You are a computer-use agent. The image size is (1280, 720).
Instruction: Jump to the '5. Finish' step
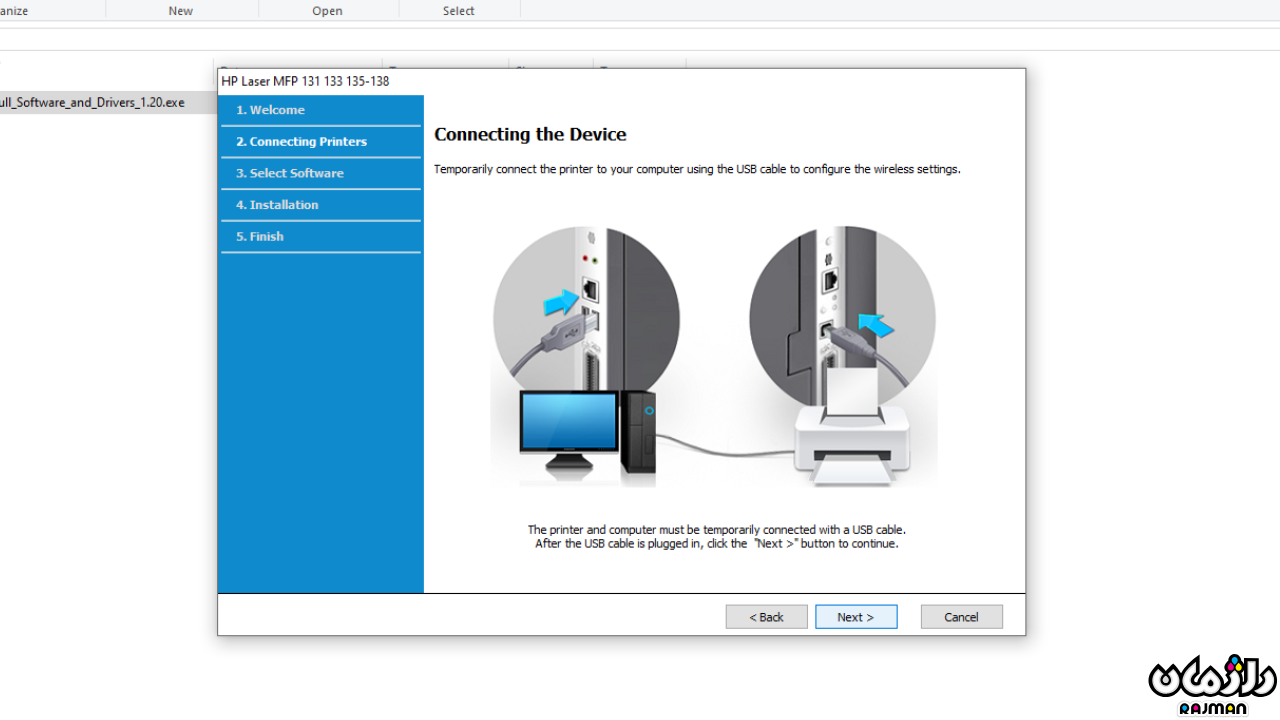click(321, 237)
